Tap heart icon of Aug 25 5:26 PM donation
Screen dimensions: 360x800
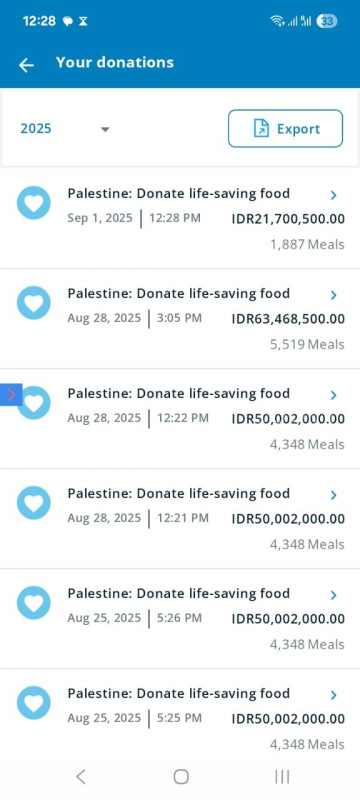pos(34,603)
